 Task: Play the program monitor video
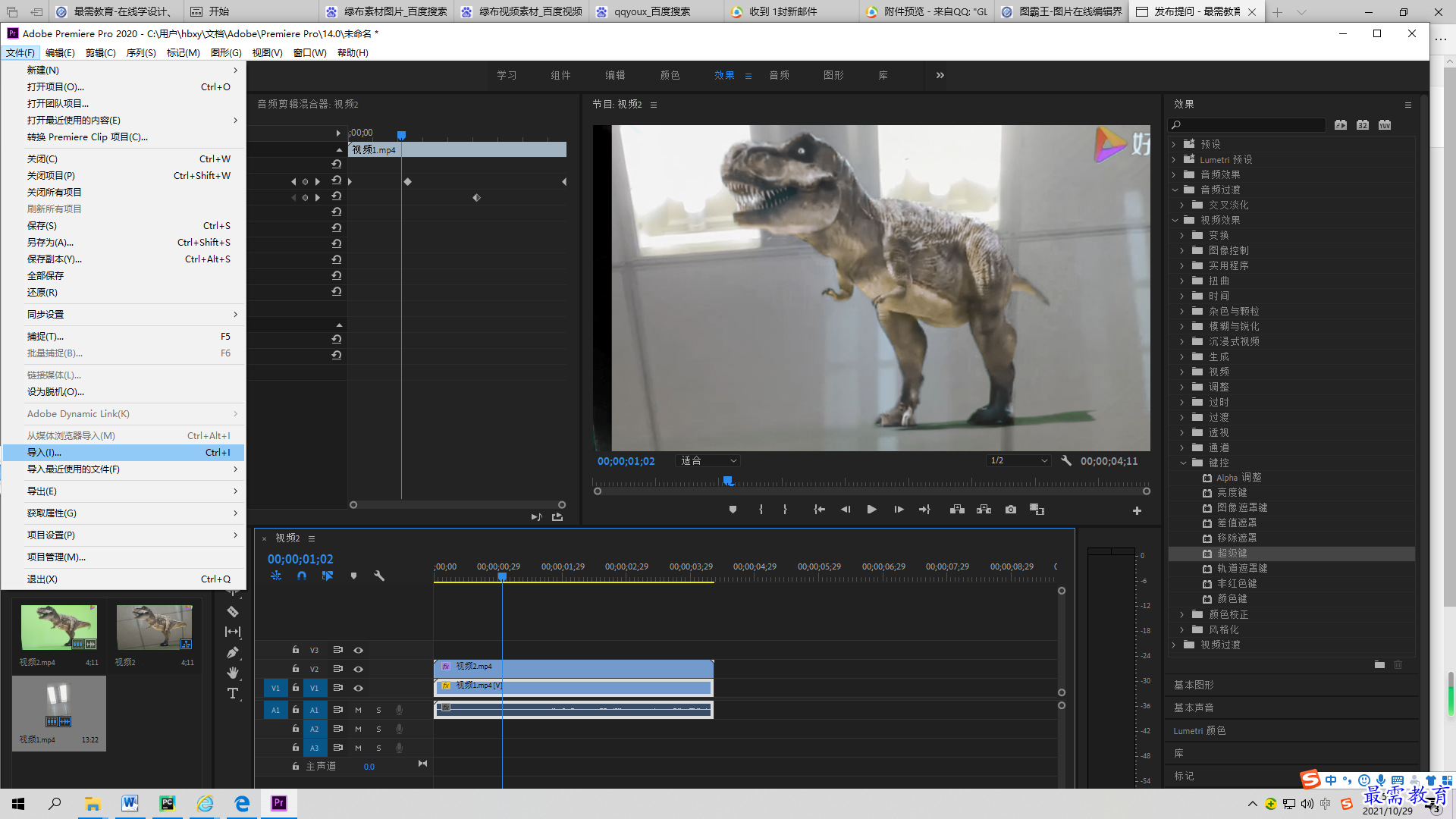872,510
